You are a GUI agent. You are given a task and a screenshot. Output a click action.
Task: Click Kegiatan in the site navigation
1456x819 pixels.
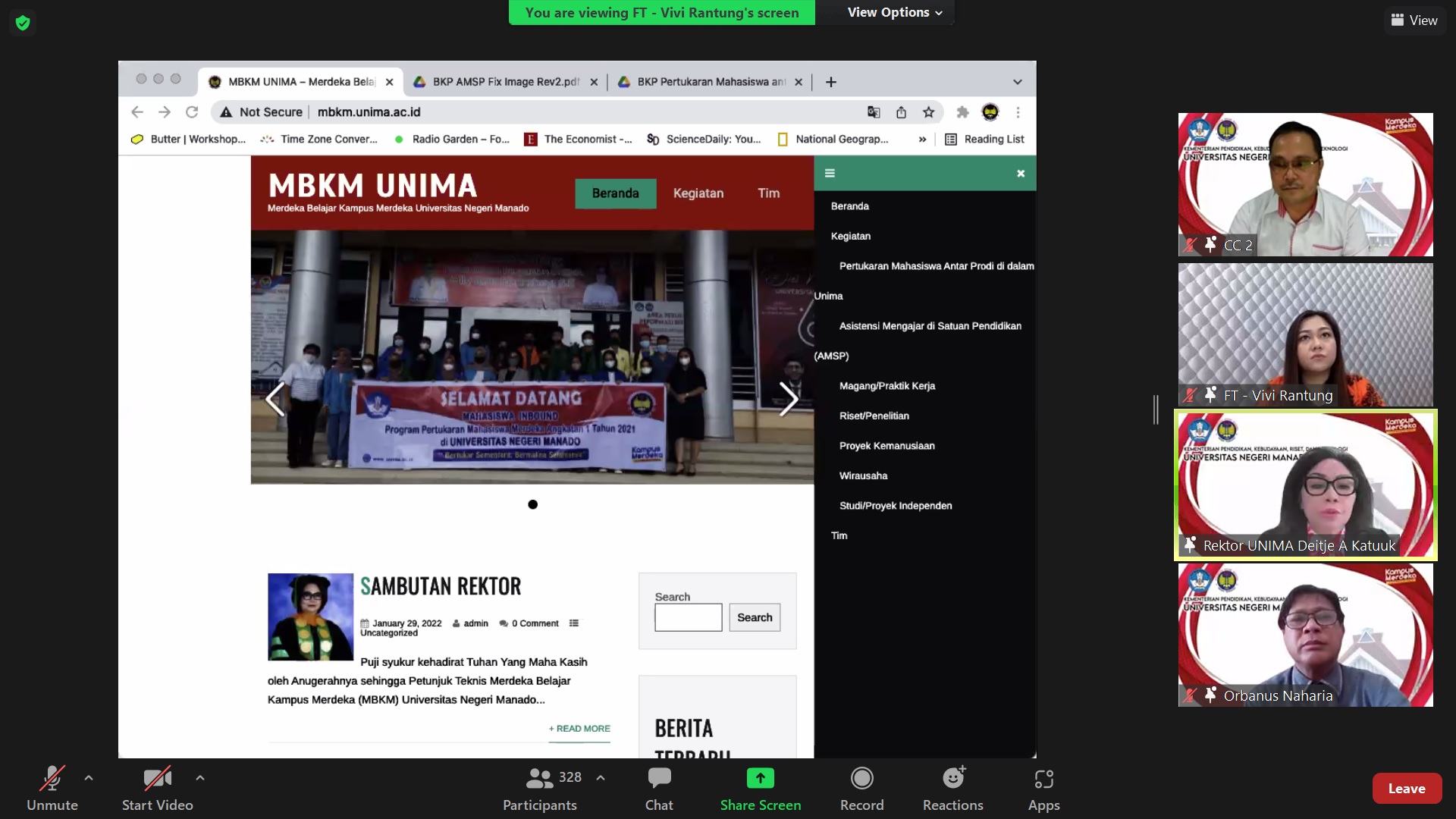(x=698, y=193)
